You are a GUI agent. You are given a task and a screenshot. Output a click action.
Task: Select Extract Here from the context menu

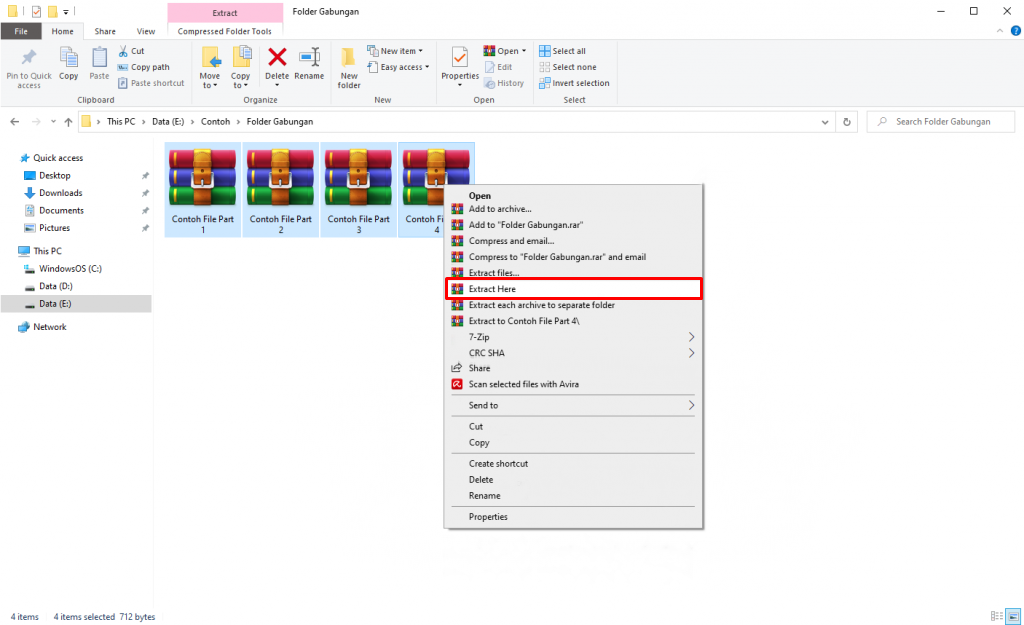(490, 288)
